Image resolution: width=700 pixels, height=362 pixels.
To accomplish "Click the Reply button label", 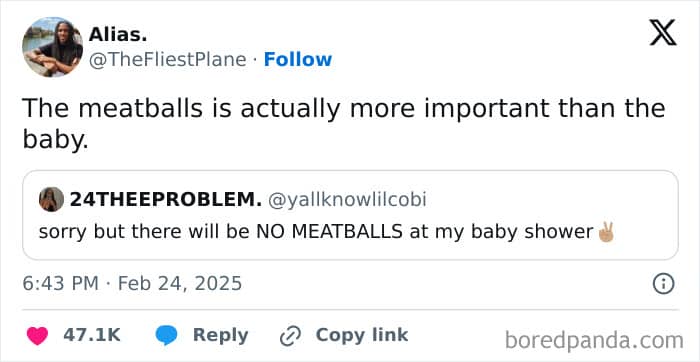I will [x=221, y=335].
